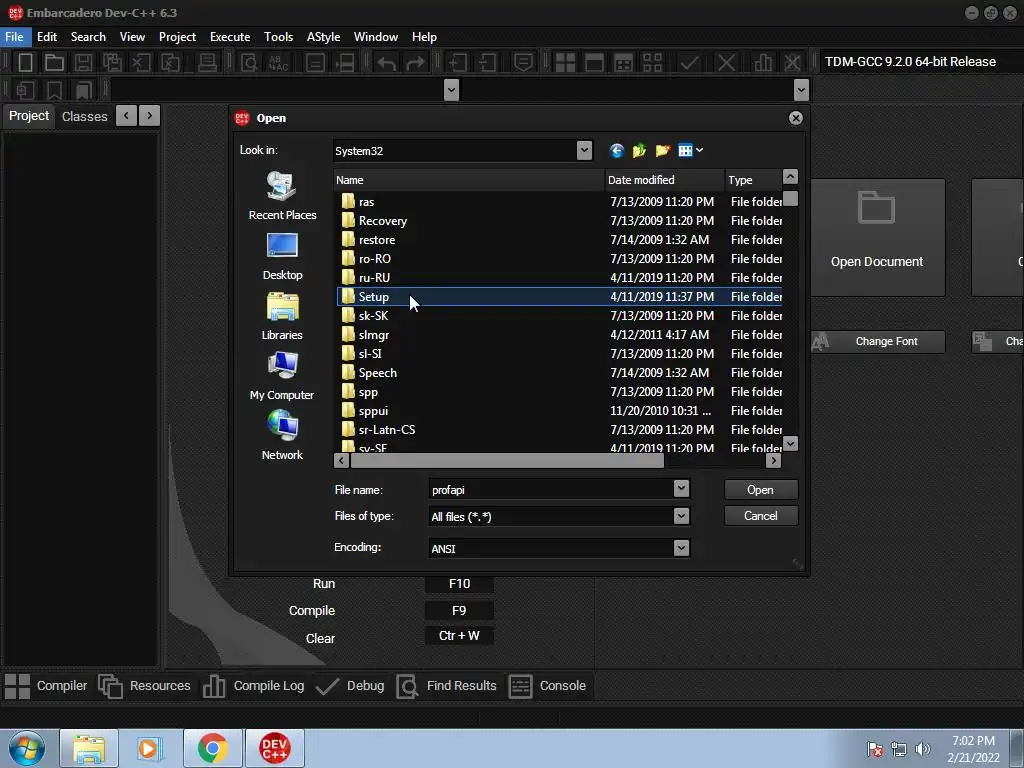Switch to the Classes tab
This screenshot has width=1024, height=768.
pyautogui.click(x=84, y=116)
